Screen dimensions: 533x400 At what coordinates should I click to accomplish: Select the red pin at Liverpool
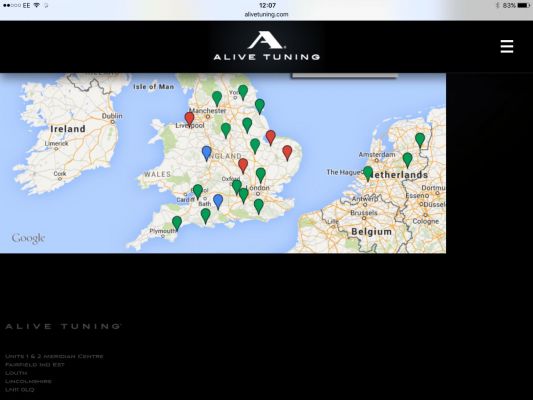coord(189,119)
